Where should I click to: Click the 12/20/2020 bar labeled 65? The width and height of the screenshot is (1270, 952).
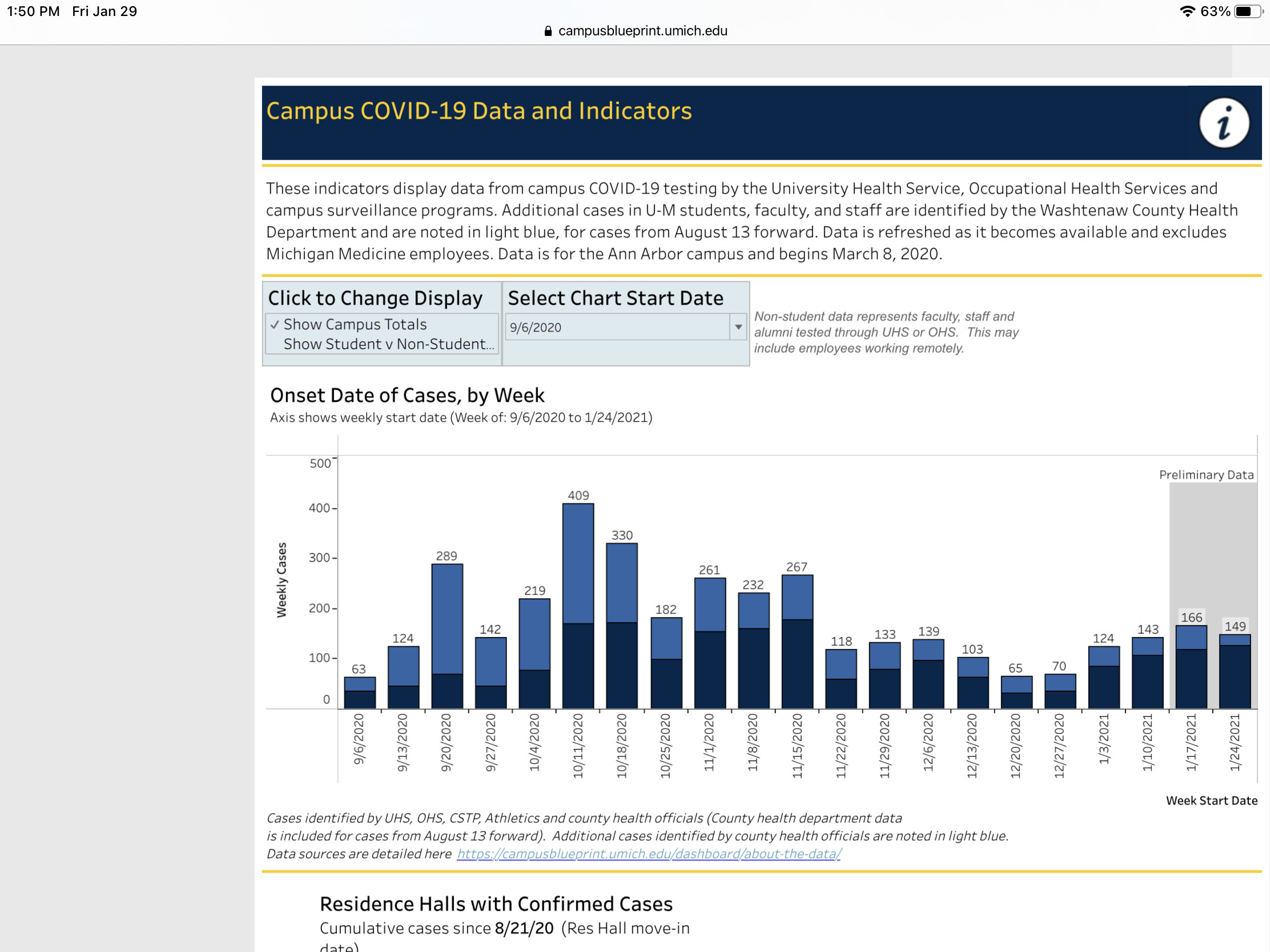(x=1016, y=693)
